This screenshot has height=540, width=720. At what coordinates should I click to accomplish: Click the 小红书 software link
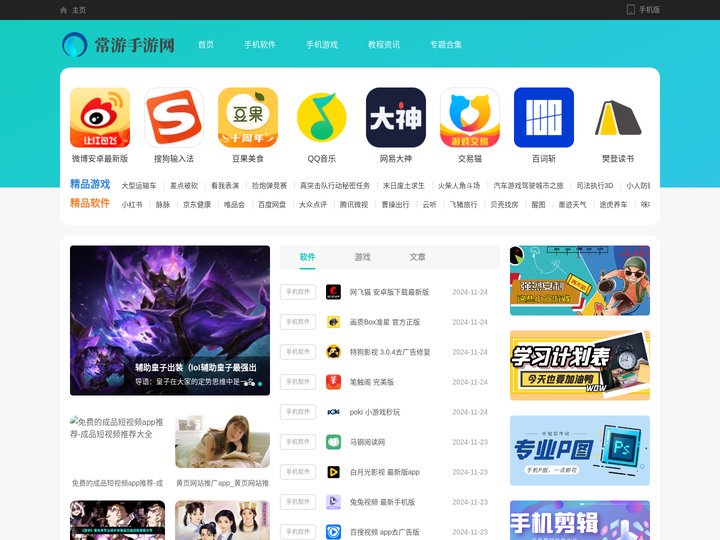[x=132, y=204]
